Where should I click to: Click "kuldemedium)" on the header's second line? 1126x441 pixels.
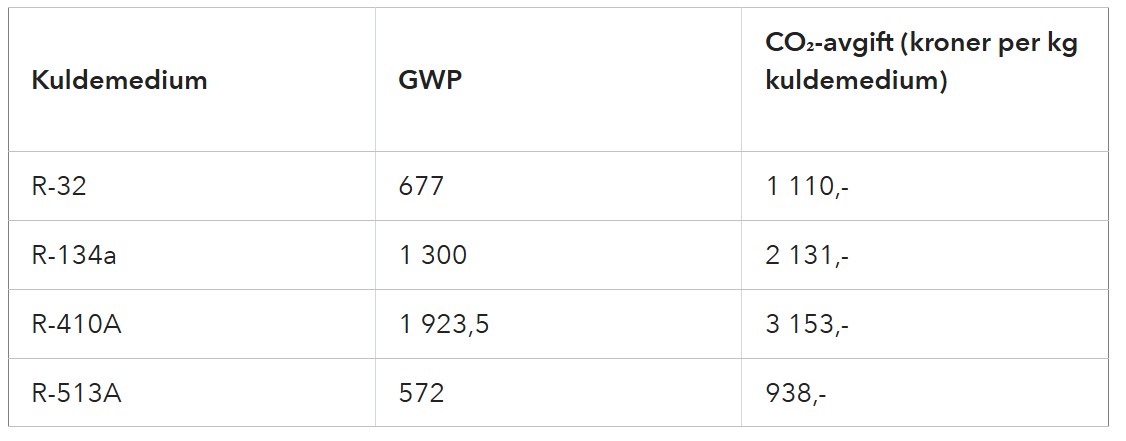856,81
